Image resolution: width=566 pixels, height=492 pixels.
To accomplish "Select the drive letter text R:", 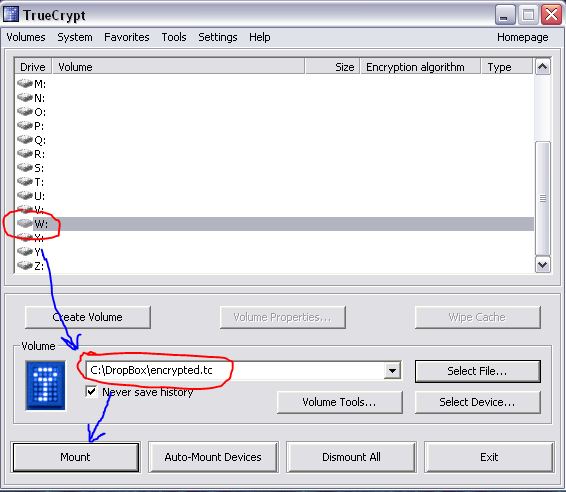I will pos(40,154).
